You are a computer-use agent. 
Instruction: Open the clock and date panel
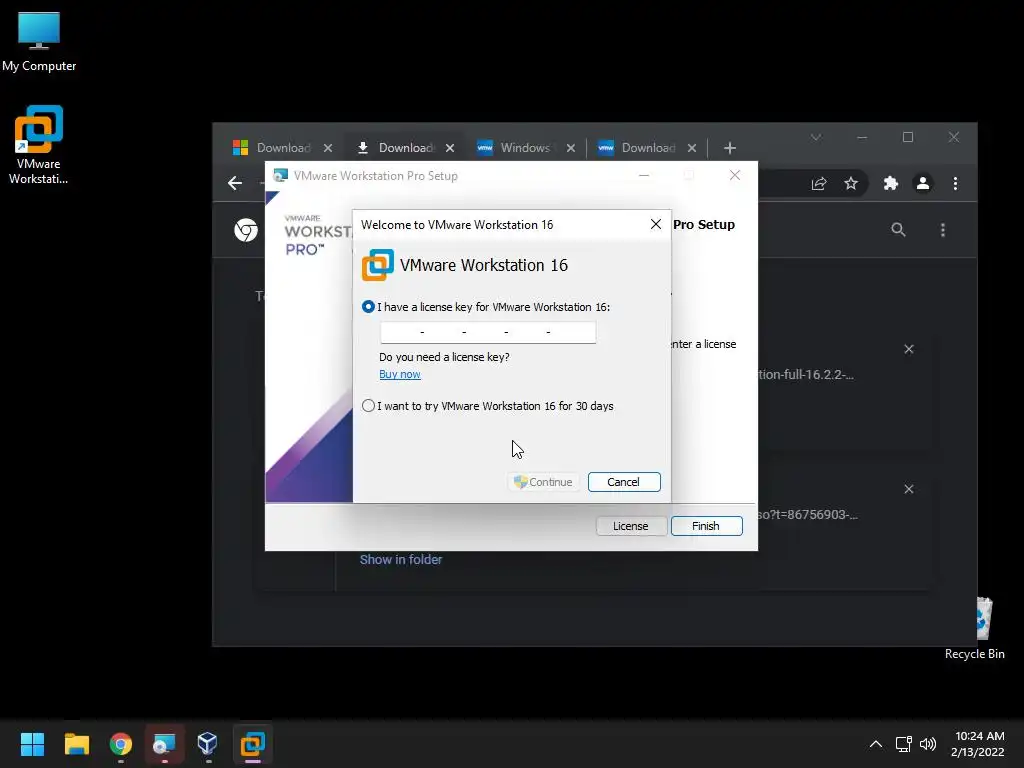(978, 744)
